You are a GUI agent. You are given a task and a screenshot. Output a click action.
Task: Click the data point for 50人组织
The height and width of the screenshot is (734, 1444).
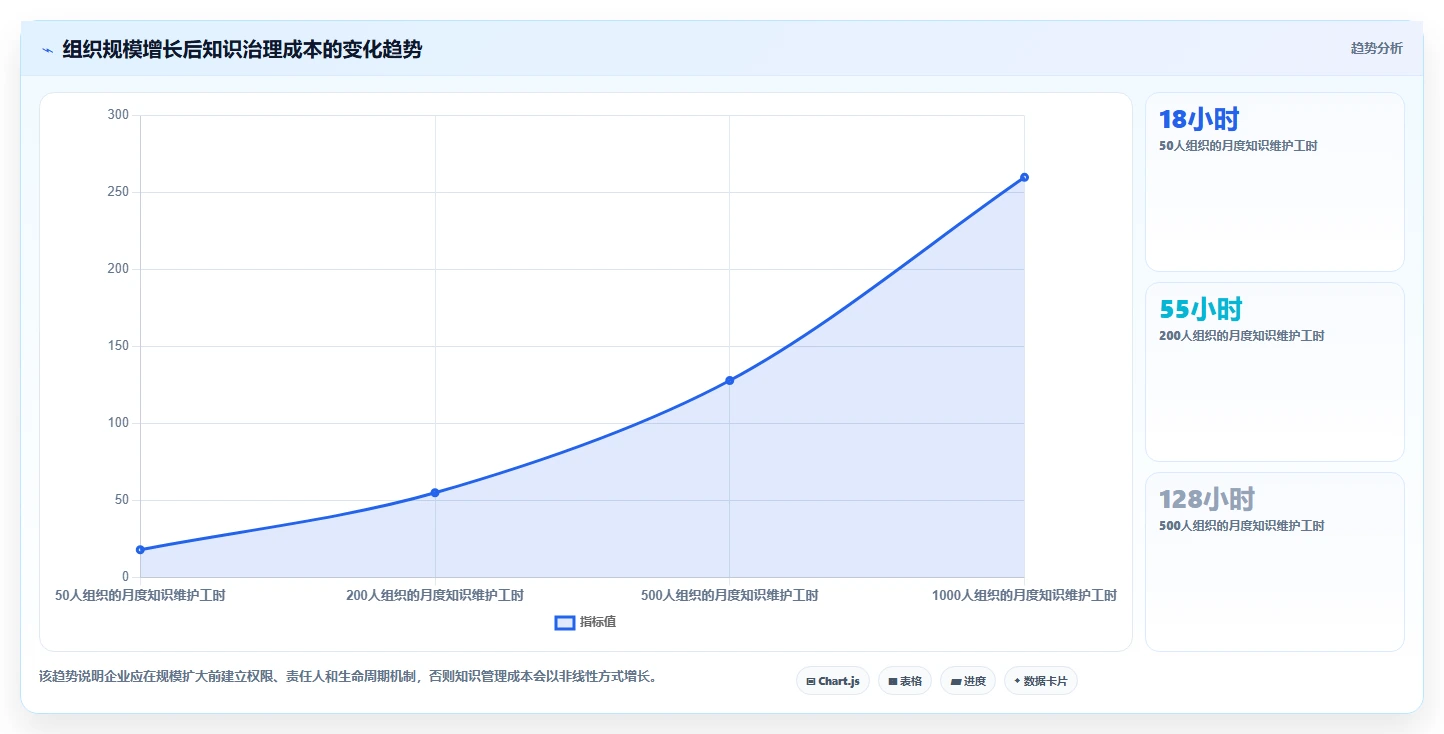(140, 549)
